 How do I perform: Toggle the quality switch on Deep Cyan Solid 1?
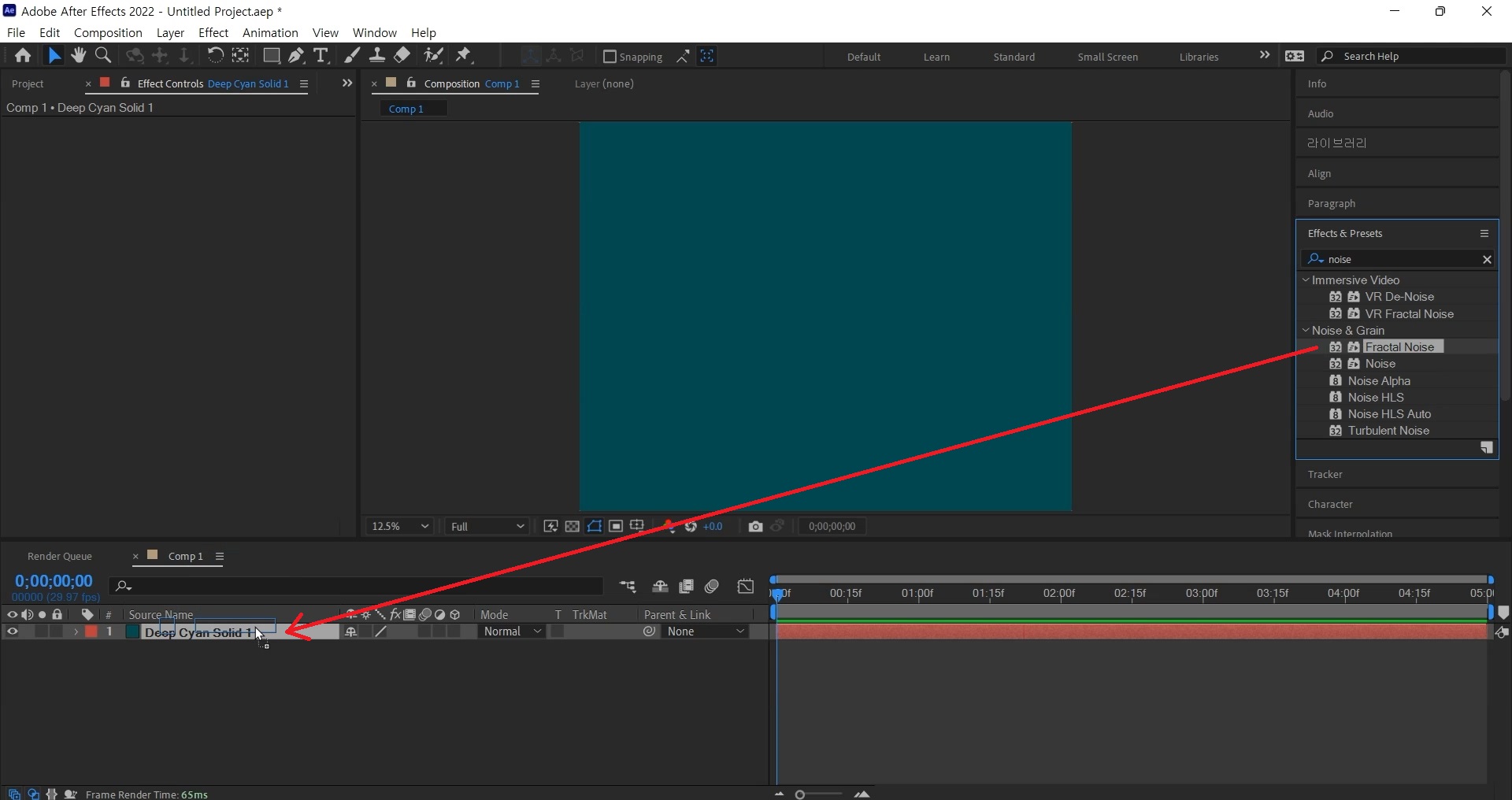[x=380, y=631]
